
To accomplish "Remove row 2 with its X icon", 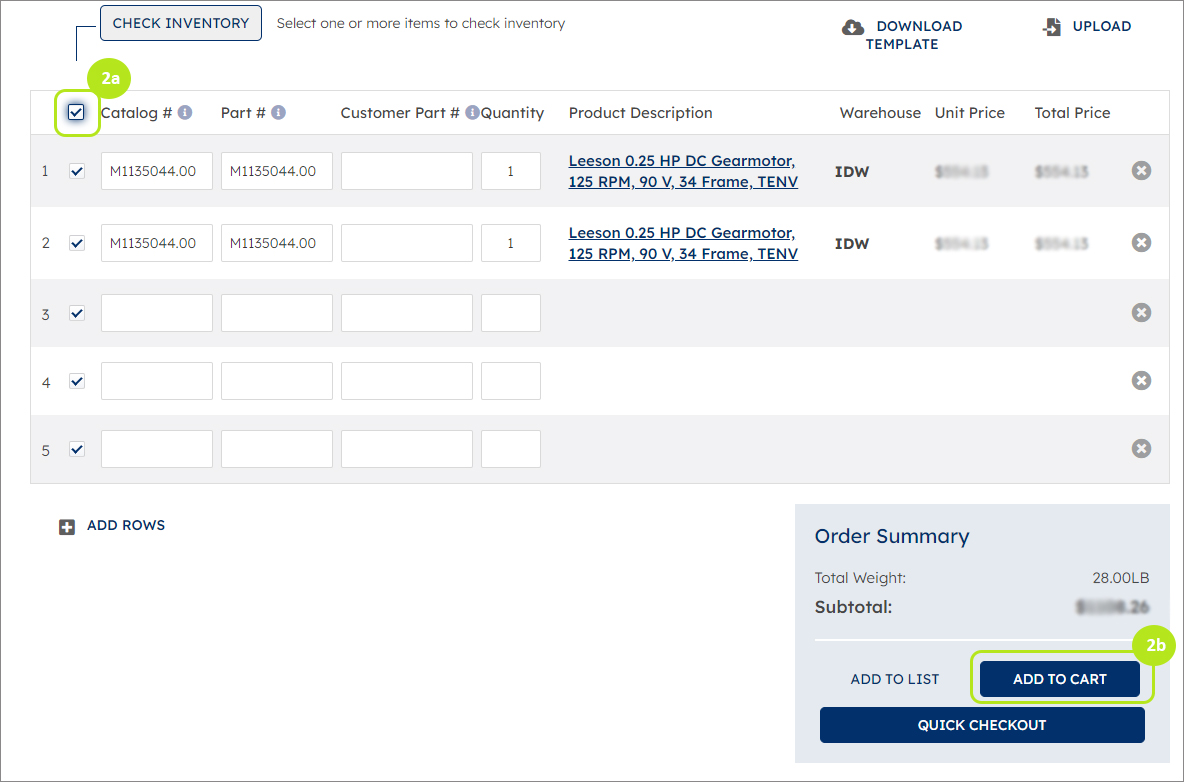I will 1141,242.
